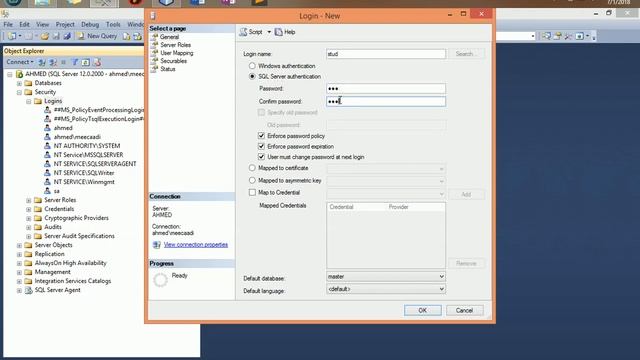Click the Login name text field
The image size is (640, 360).
pos(386,54)
